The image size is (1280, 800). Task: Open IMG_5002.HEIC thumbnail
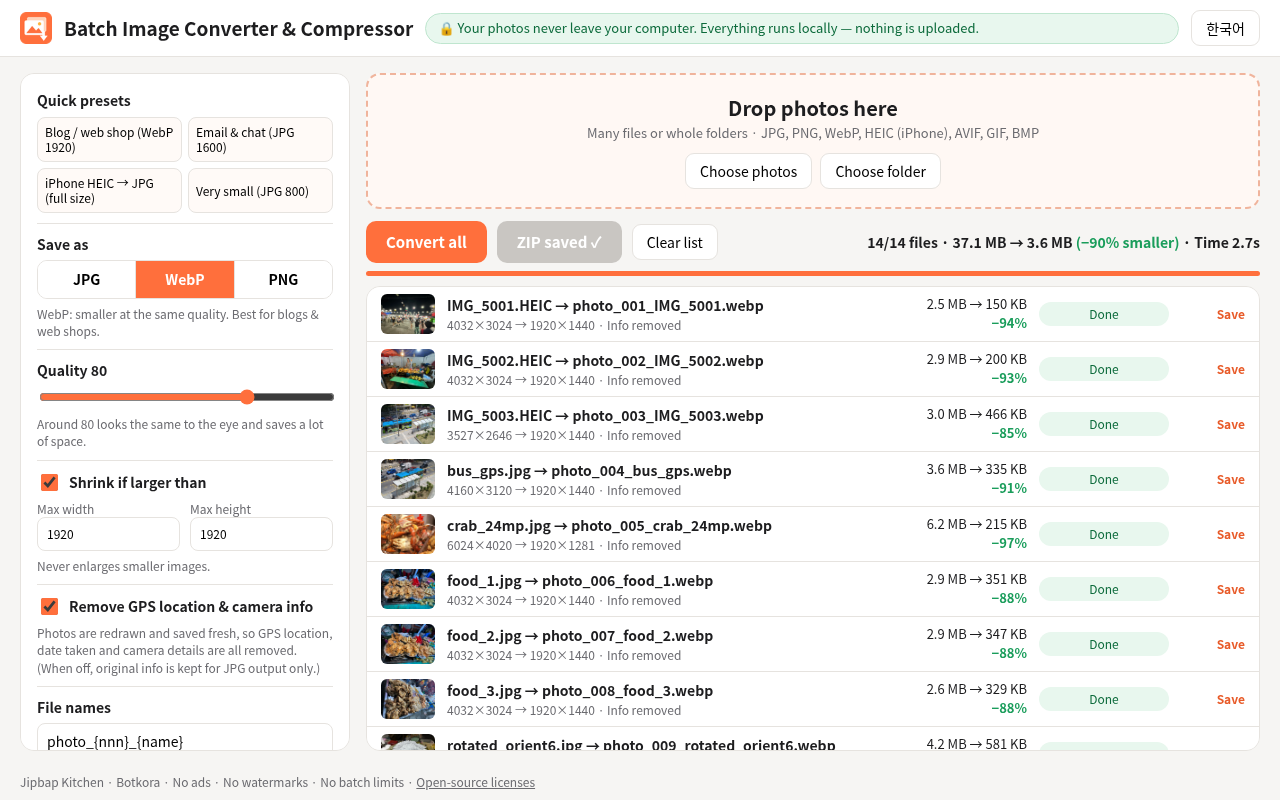pos(408,369)
